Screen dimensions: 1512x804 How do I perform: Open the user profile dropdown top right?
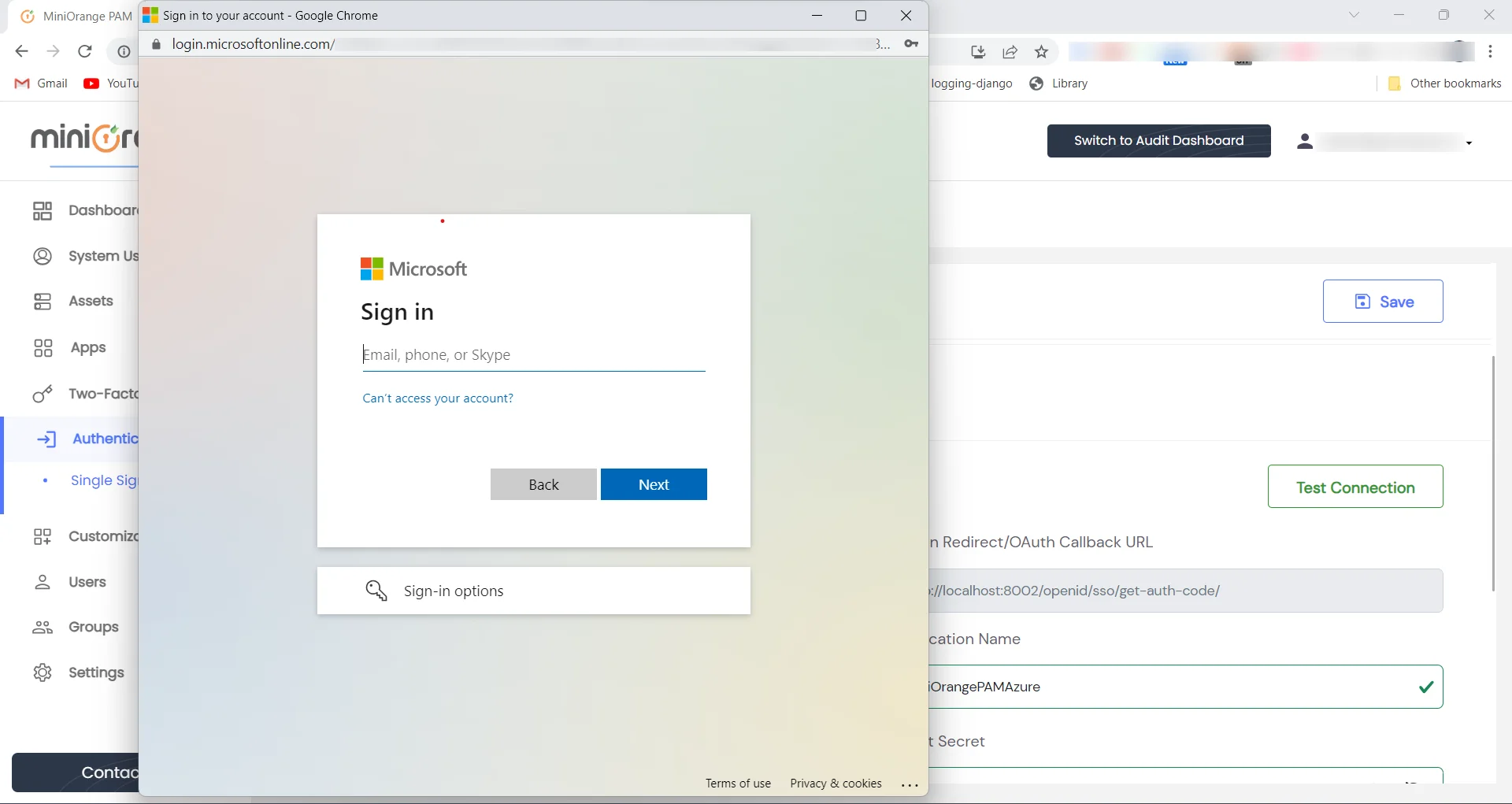click(1468, 142)
